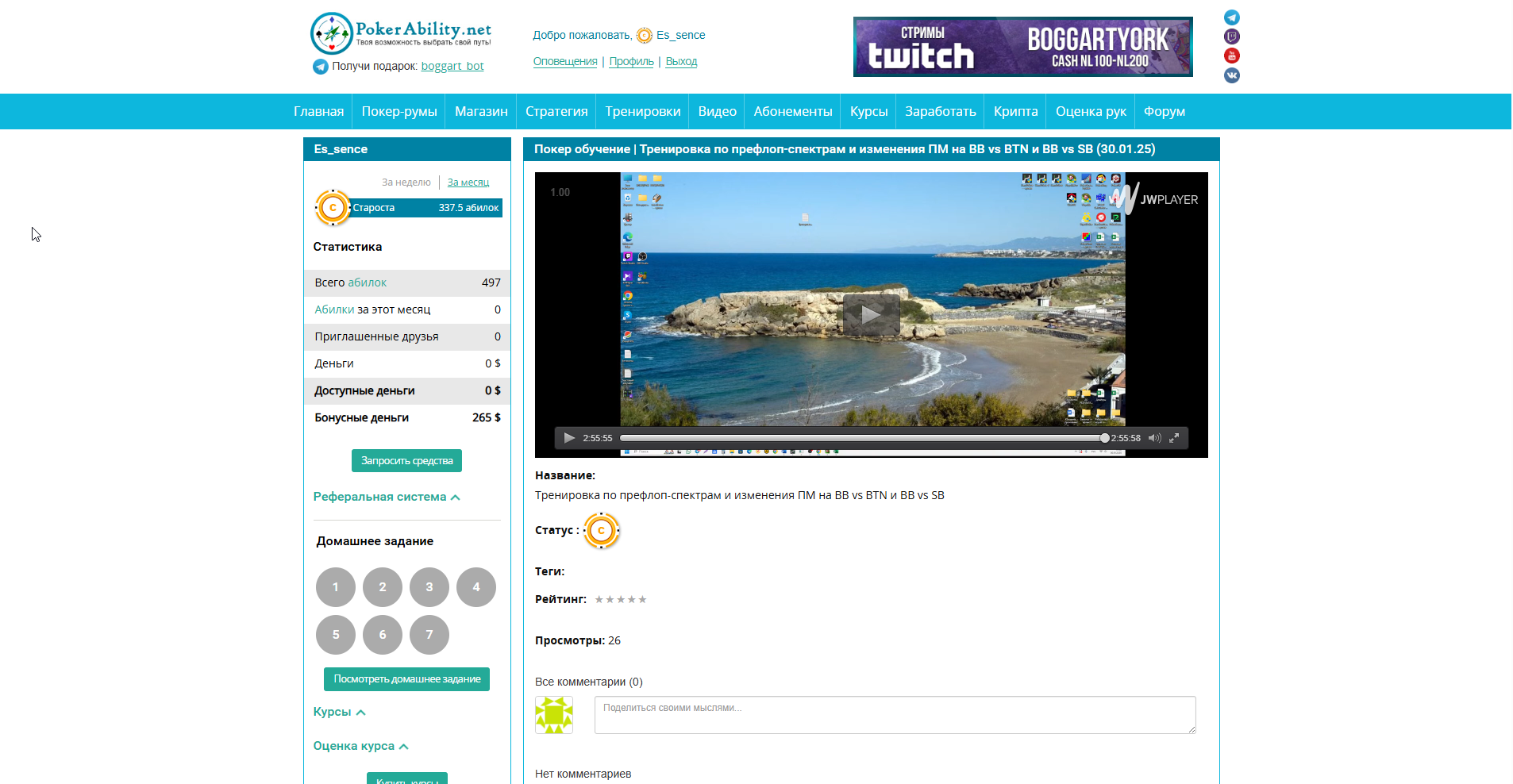Open the Telegram social icon in the header
The height and width of the screenshot is (784, 1513).
tap(1231, 17)
